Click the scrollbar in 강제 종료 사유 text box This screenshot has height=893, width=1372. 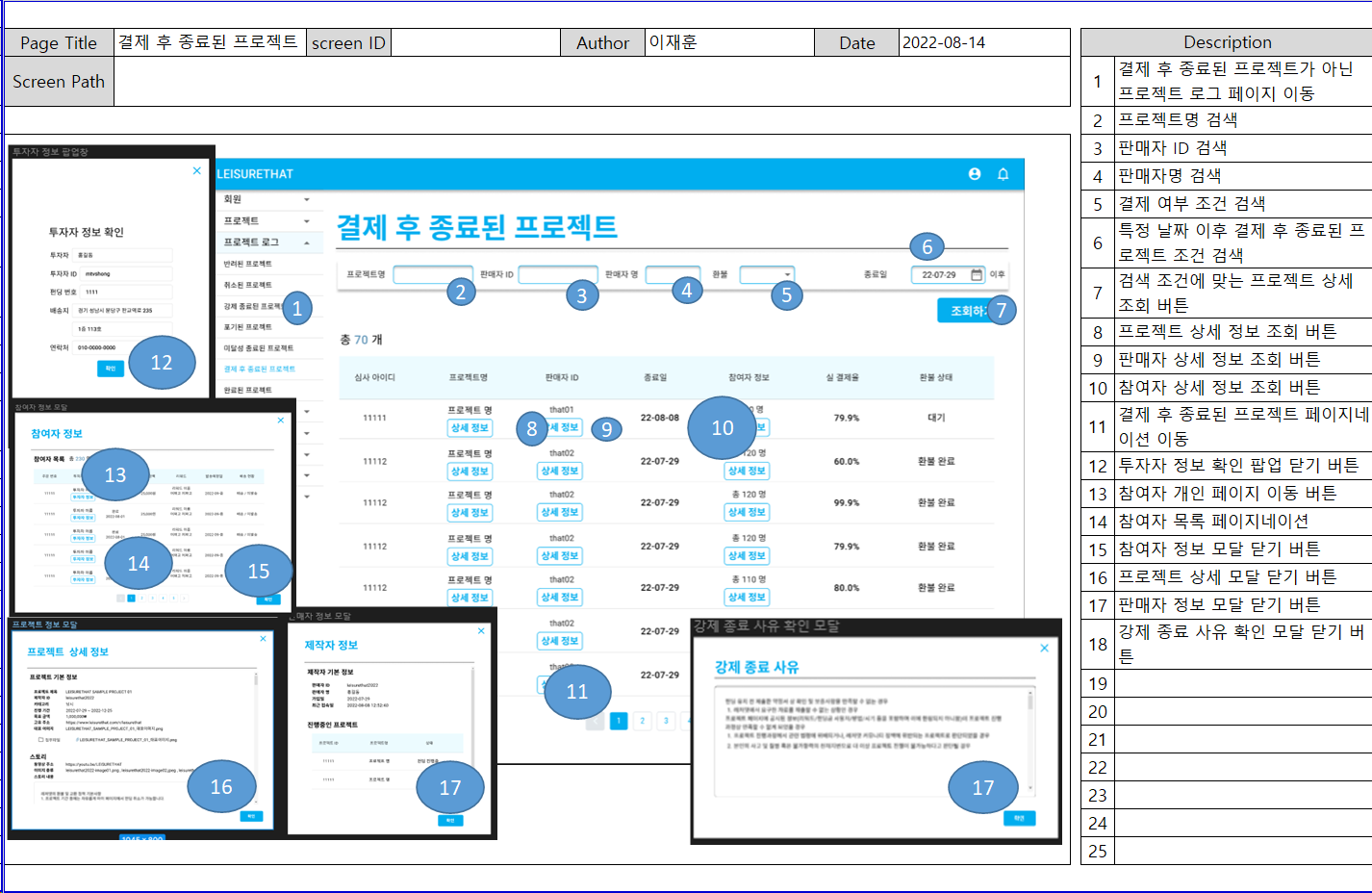click(x=1031, y=742)
